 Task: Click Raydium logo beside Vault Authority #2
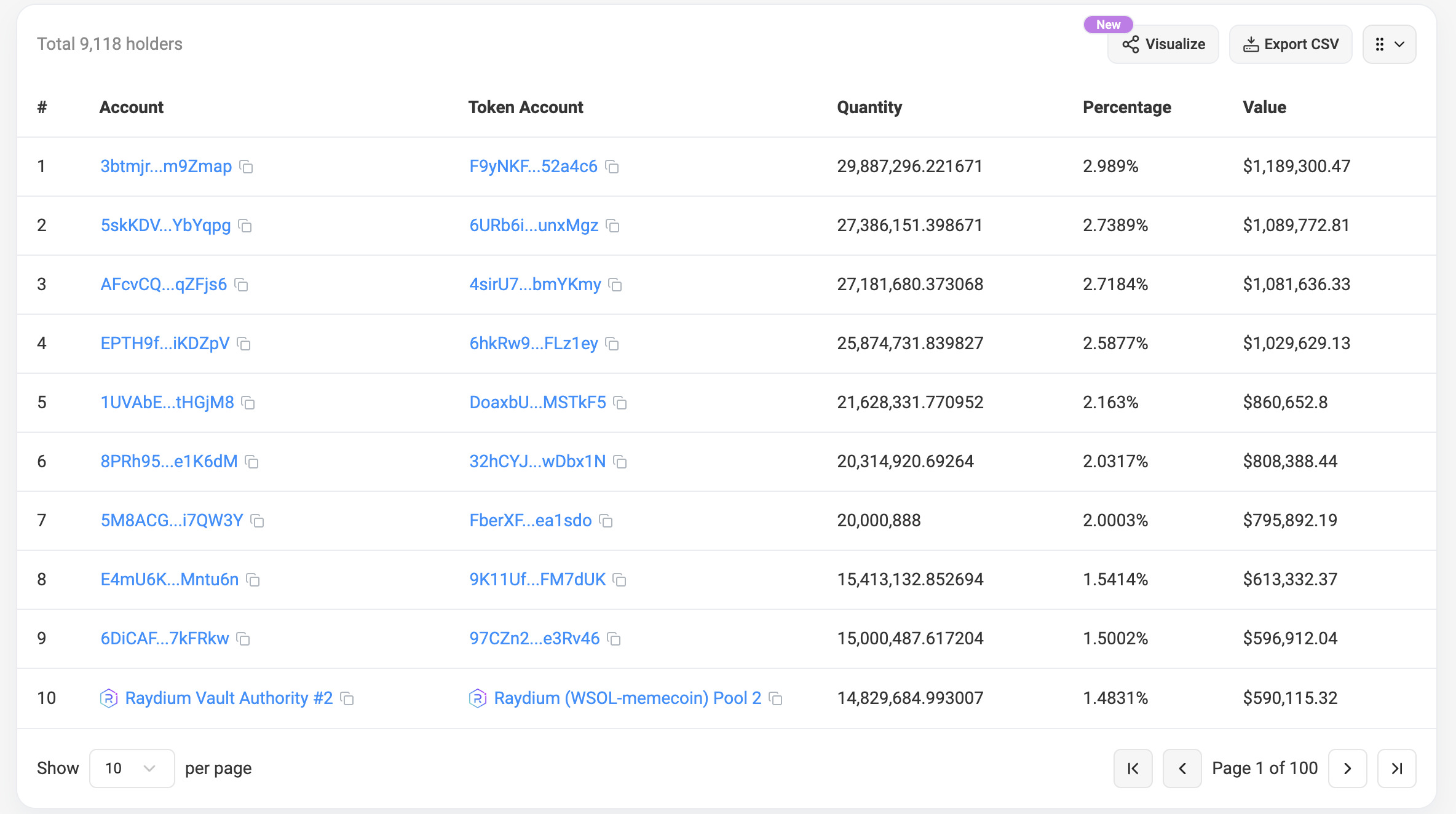(109, 698)
